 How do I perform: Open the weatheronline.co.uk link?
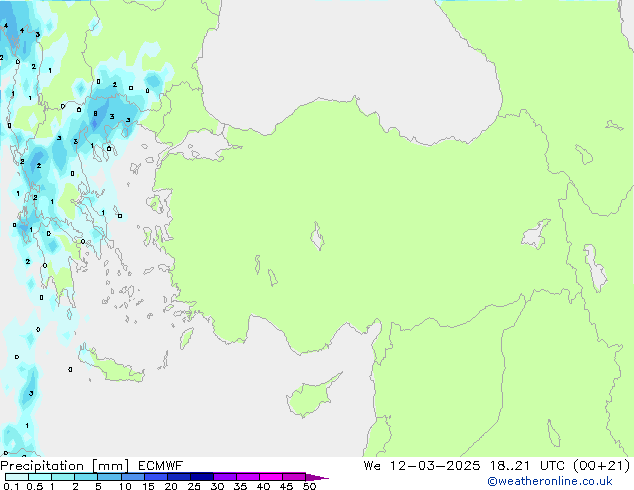[x=550, y=481]
